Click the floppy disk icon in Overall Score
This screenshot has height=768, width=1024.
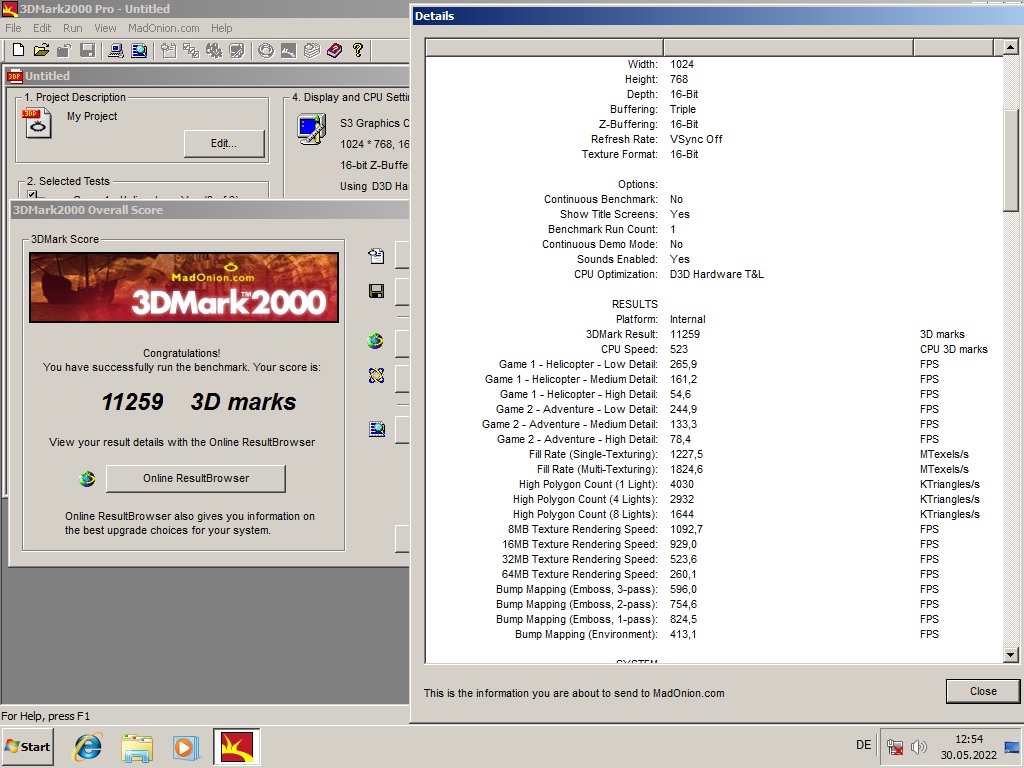click(376, 291)
